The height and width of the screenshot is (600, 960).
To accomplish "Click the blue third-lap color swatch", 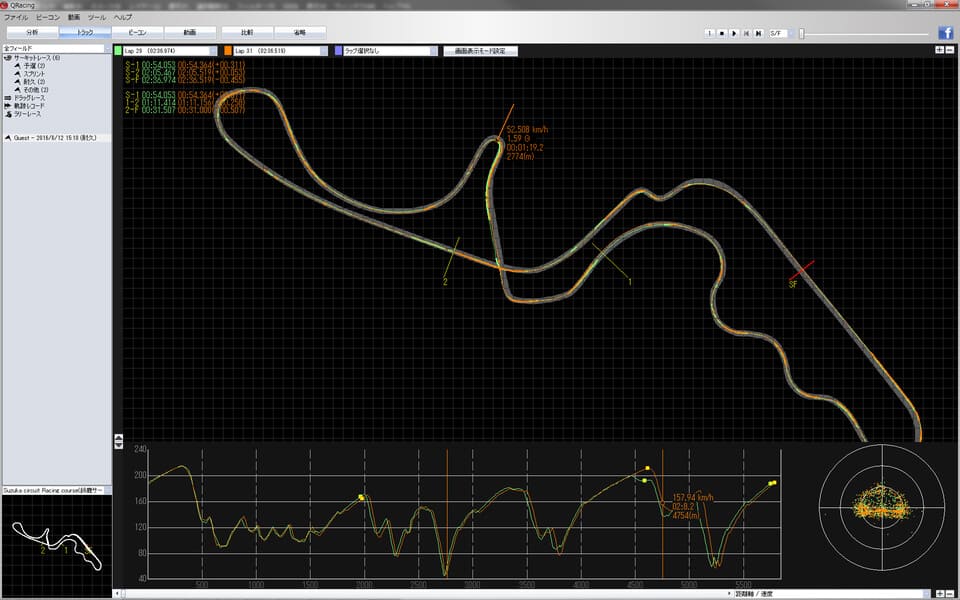I will (339, 51).
